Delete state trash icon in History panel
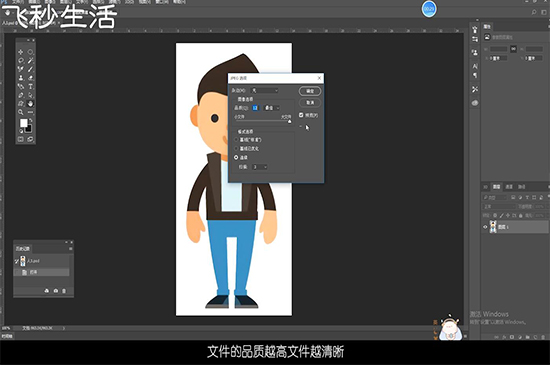The height and width of the screenshot is (365, 550). click(64, 291)
